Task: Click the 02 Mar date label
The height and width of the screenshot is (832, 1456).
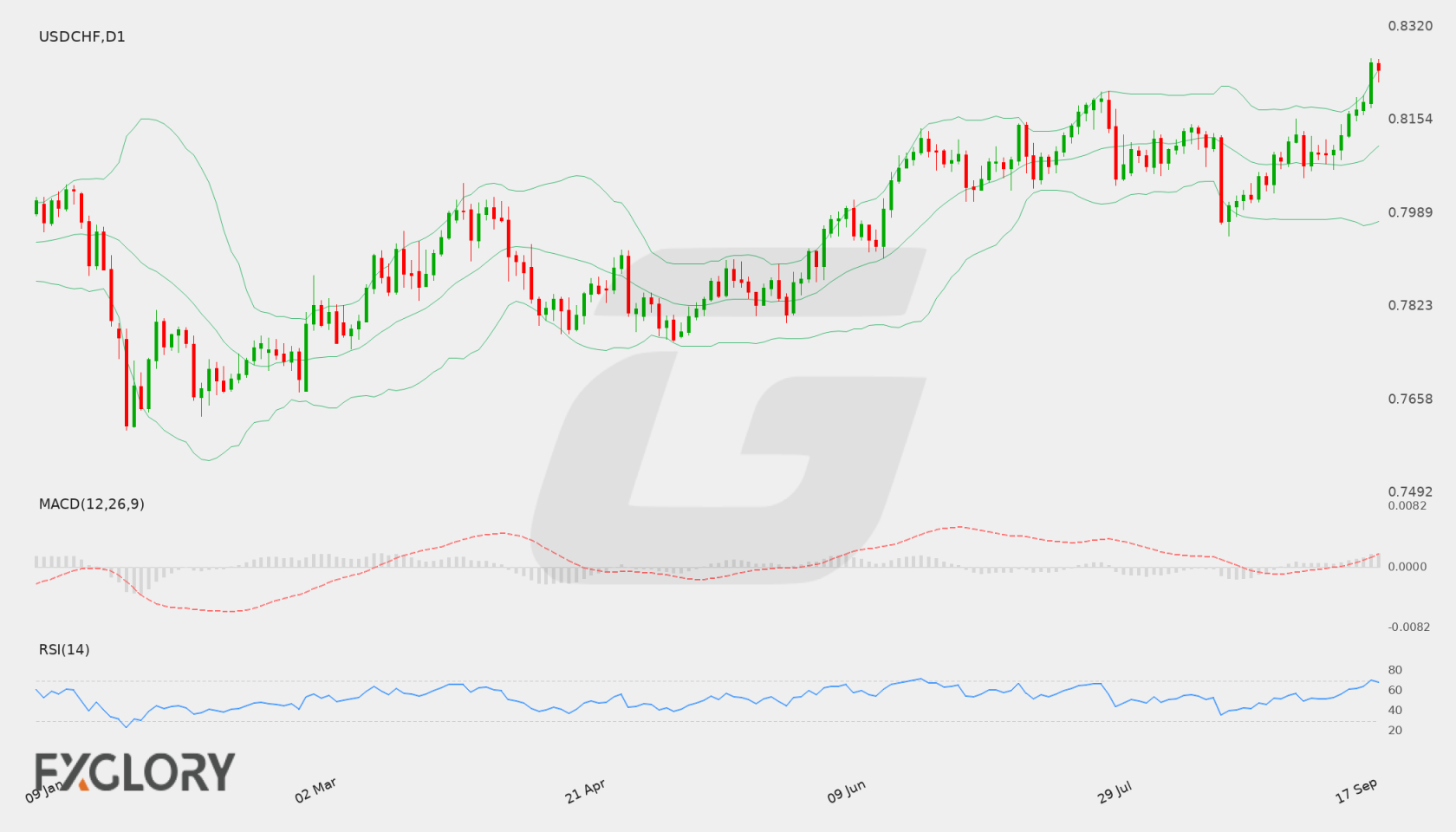Action: [315, 790]
